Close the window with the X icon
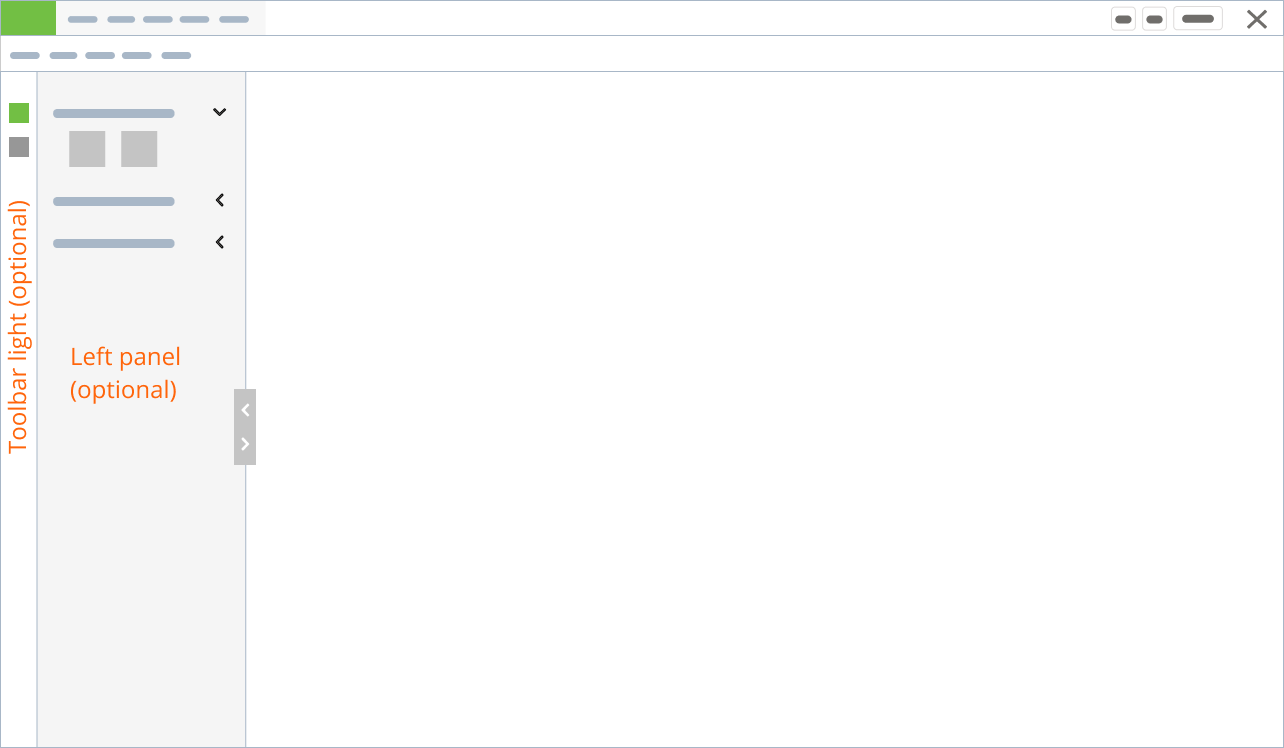This screenshot has height=748, width=1284. pos(1257,19)
